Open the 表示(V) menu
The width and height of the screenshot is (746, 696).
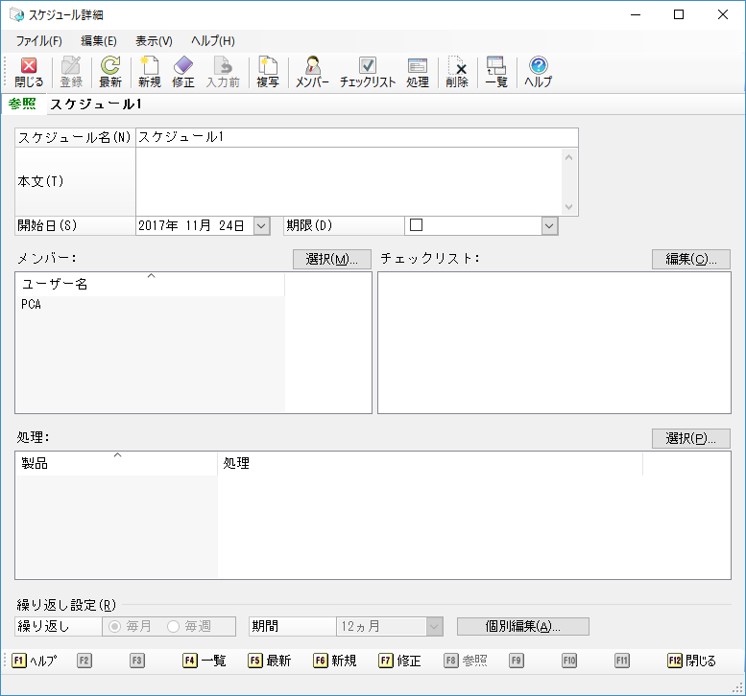point(154,41)
